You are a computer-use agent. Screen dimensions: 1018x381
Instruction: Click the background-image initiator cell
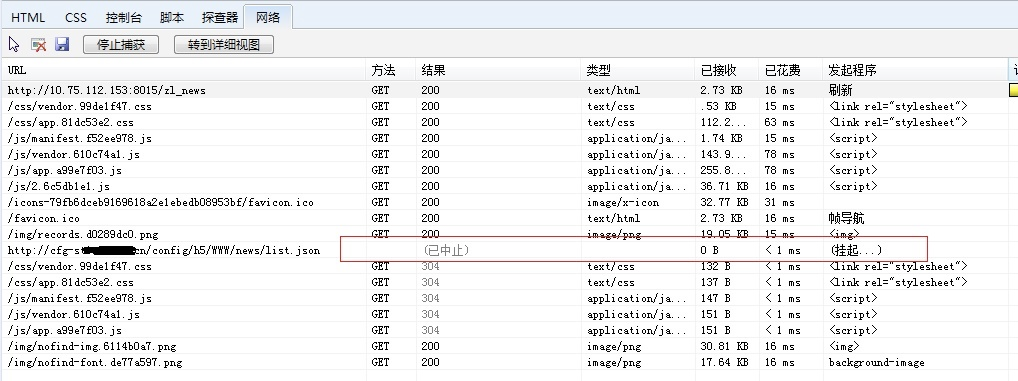tap(876, 362)
